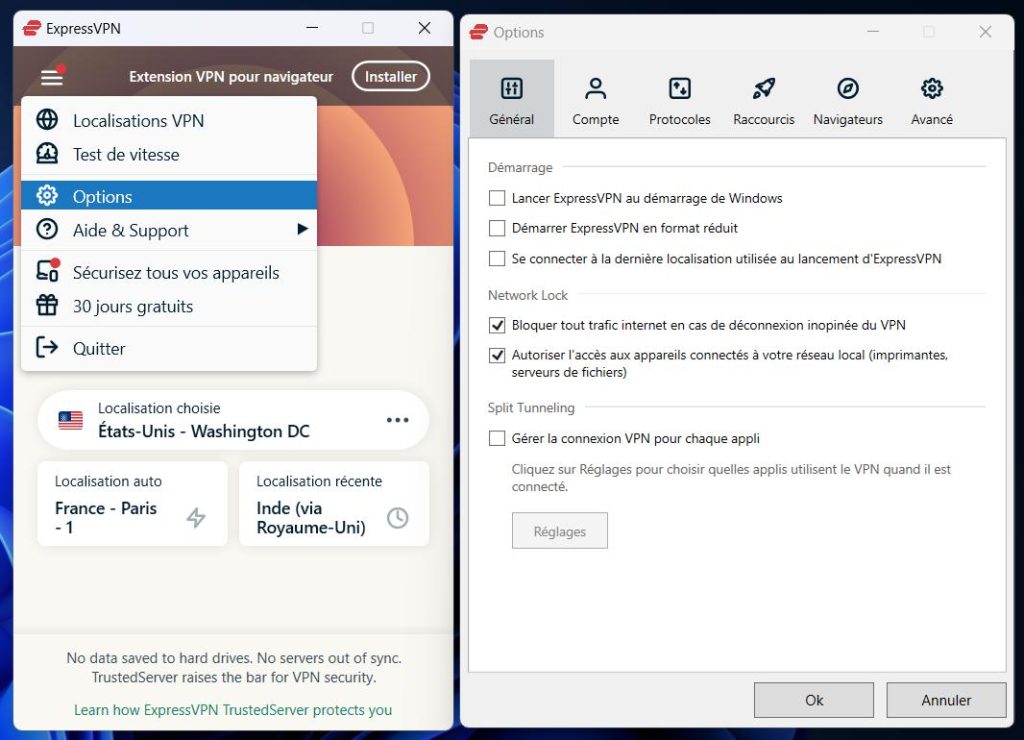Viewport: 1024px width, 740px height.
Task: Minimize the ExpressVPN main window
Action: tap(312, 28)
